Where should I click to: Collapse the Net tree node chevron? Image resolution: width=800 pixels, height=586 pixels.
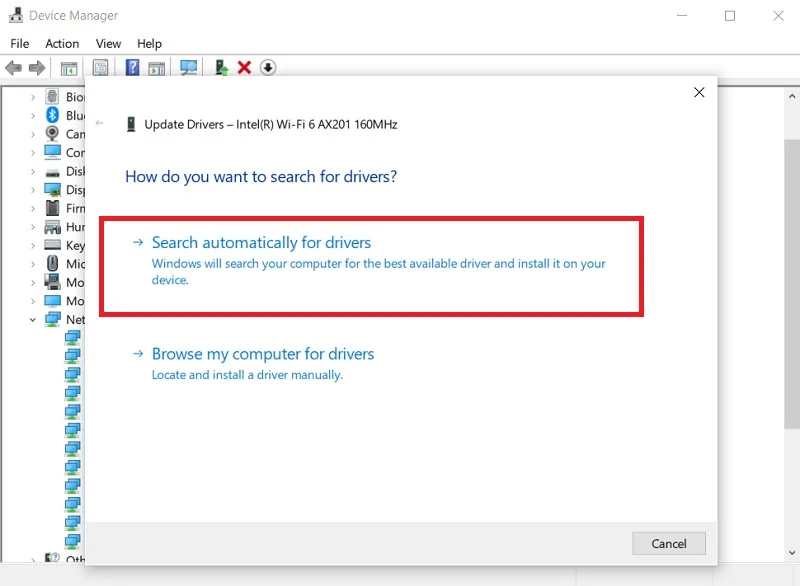(33, 320)
